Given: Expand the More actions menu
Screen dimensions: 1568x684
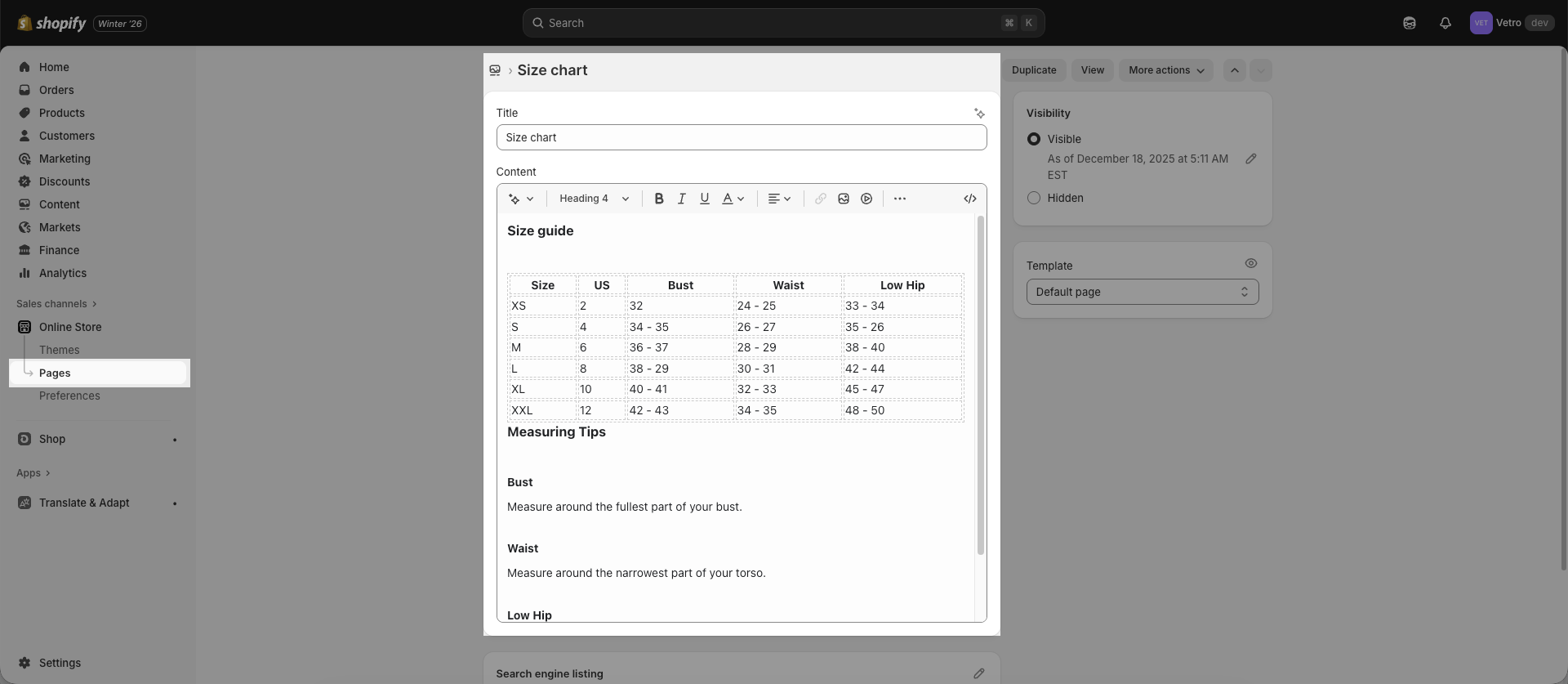Looking at the screenshot, I should (1165, 70).
